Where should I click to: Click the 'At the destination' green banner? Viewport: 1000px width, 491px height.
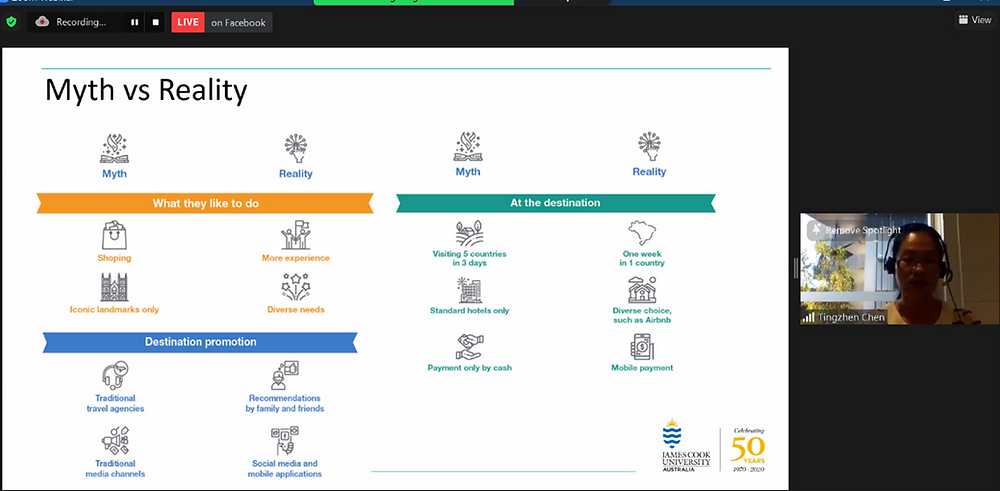(x=555, y=203)
